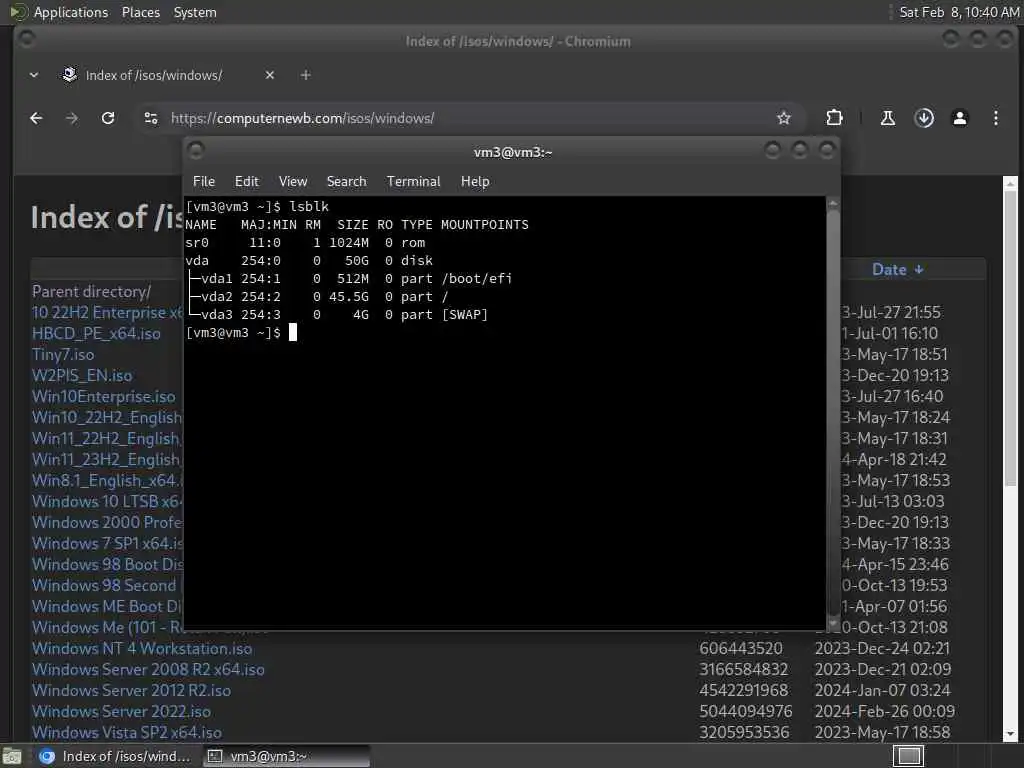
Task: Sort listing by the Date column
Action: coord(897,270)
